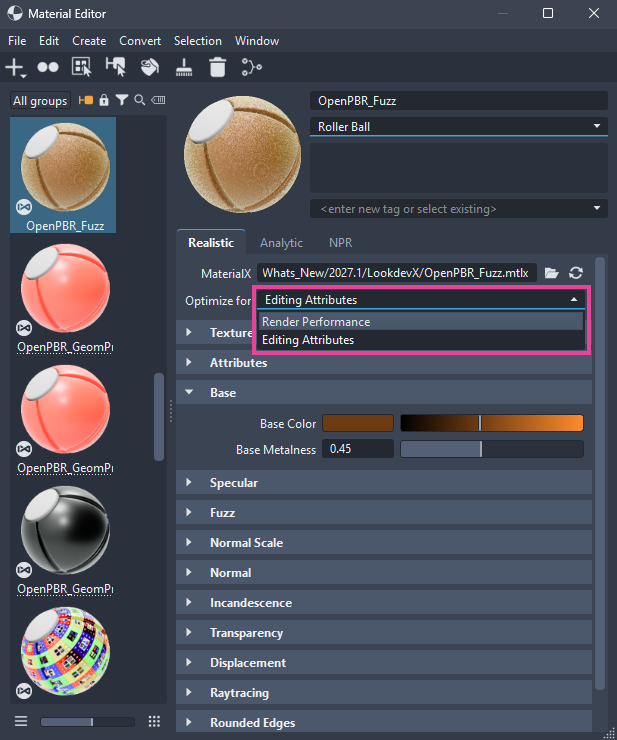Click the magnifier search icon
617x740 pixels.
coord(139,100)
